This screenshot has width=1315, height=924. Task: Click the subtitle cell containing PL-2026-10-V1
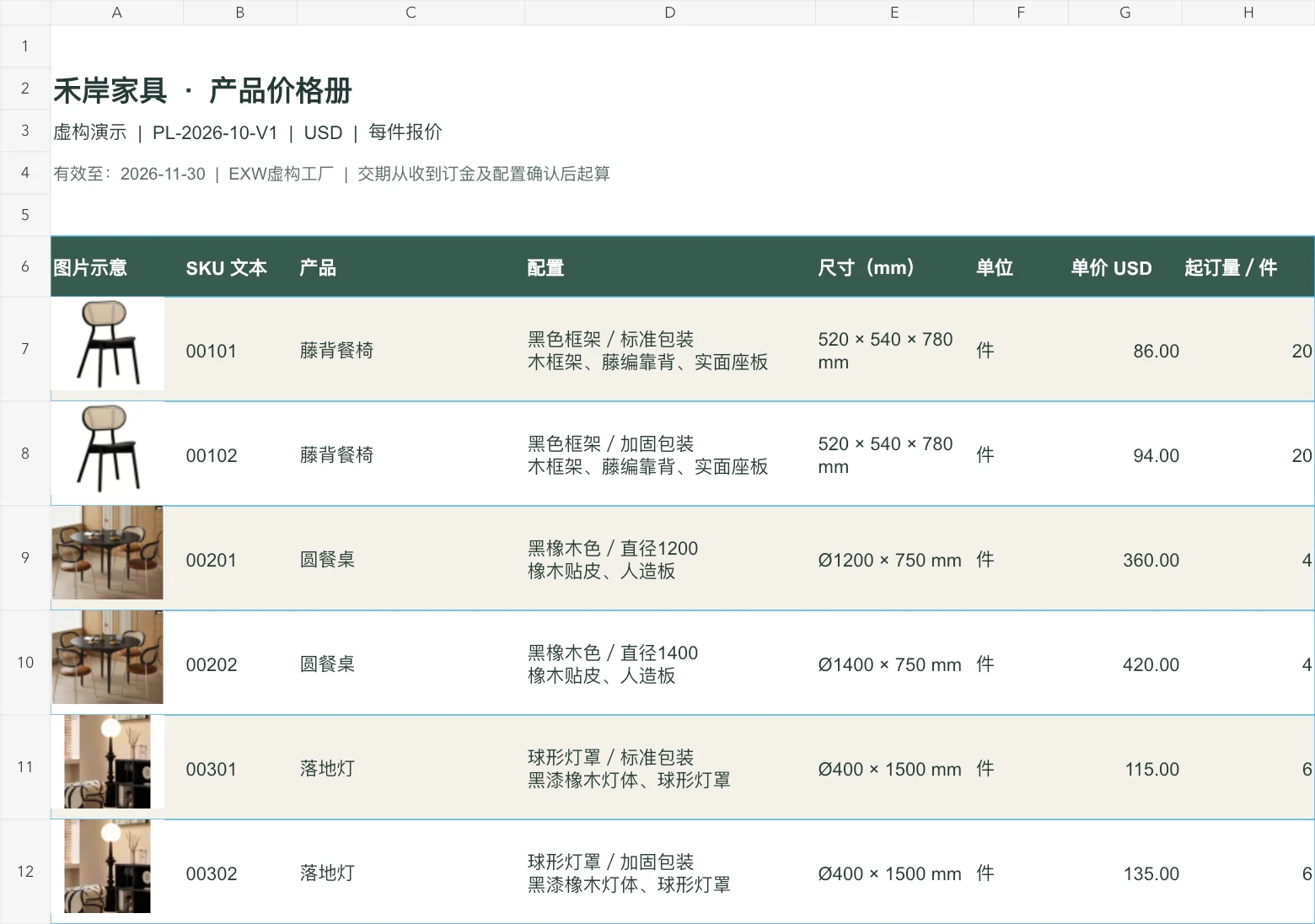click(248, 132)
